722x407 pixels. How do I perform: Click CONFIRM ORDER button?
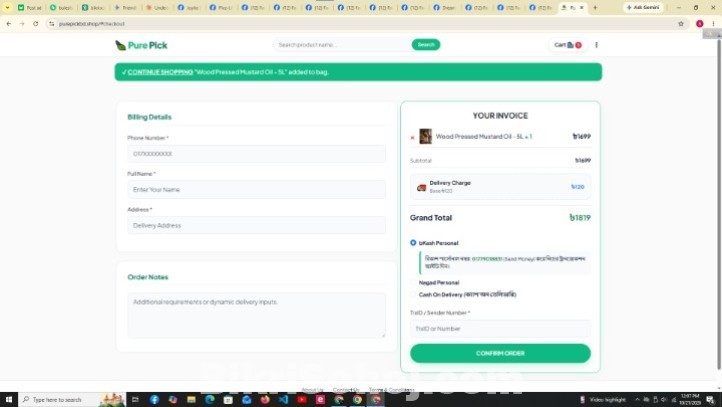point(500,353)
